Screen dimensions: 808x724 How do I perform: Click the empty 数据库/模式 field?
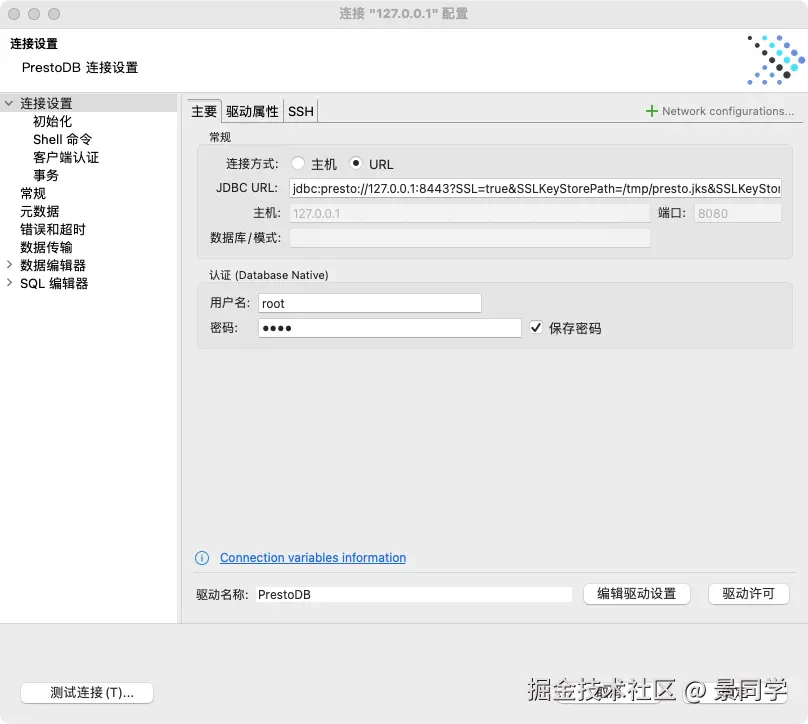(x=469, y=238)
